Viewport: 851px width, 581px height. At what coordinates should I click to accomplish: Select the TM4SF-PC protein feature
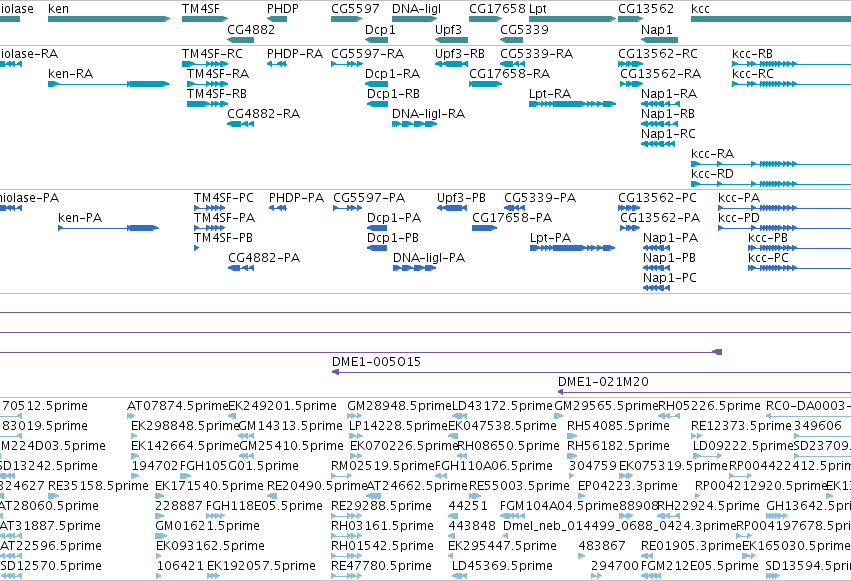209,208
